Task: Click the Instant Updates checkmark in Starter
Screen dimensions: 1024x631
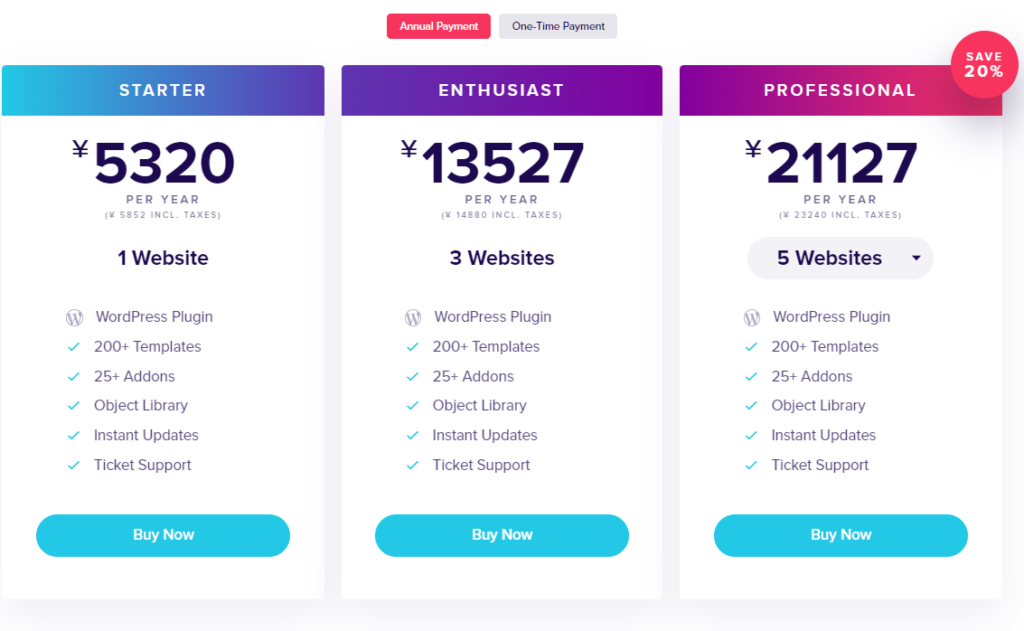Action: 74,436
